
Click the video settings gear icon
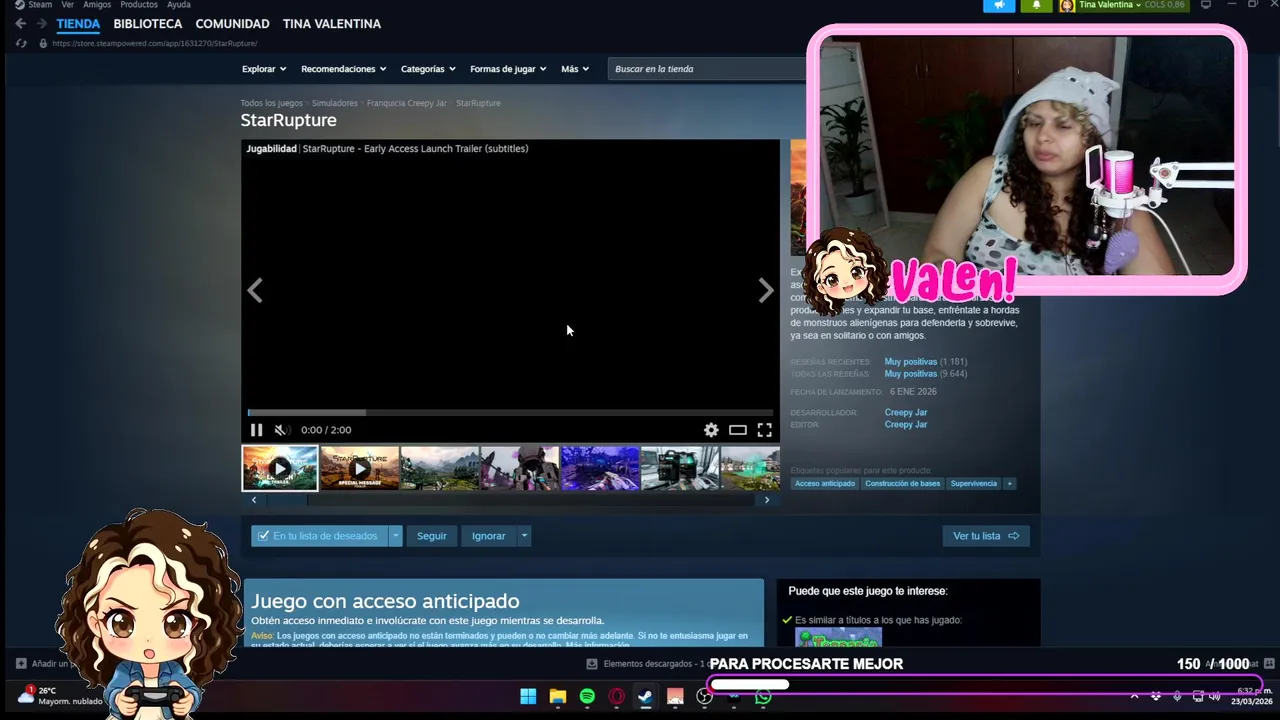[711, 430]
